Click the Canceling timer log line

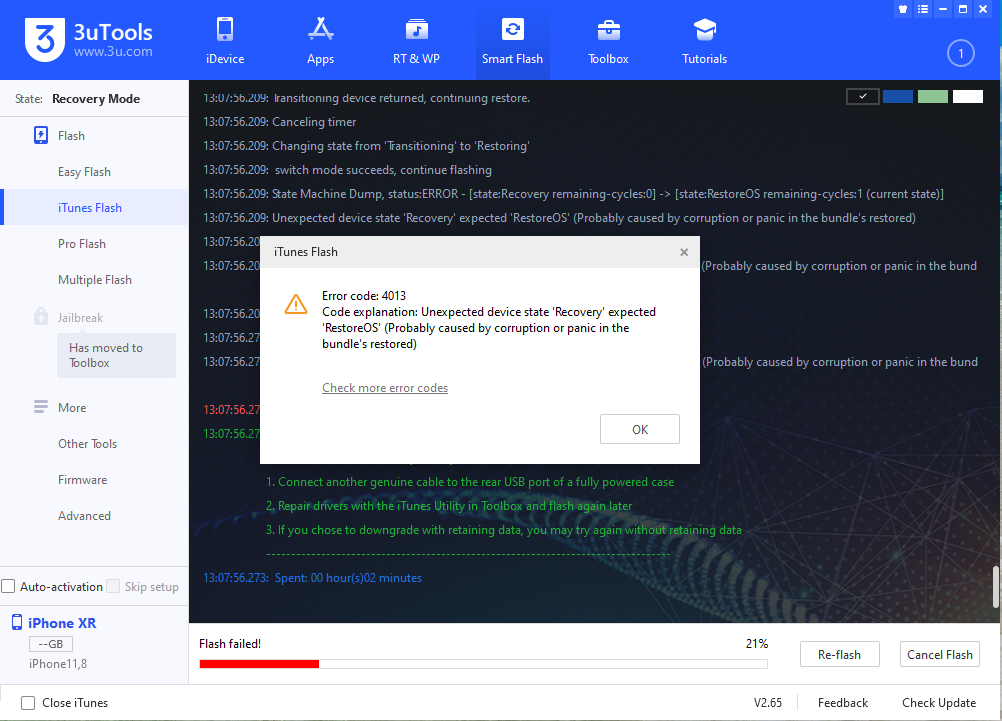tap(280, 121)
